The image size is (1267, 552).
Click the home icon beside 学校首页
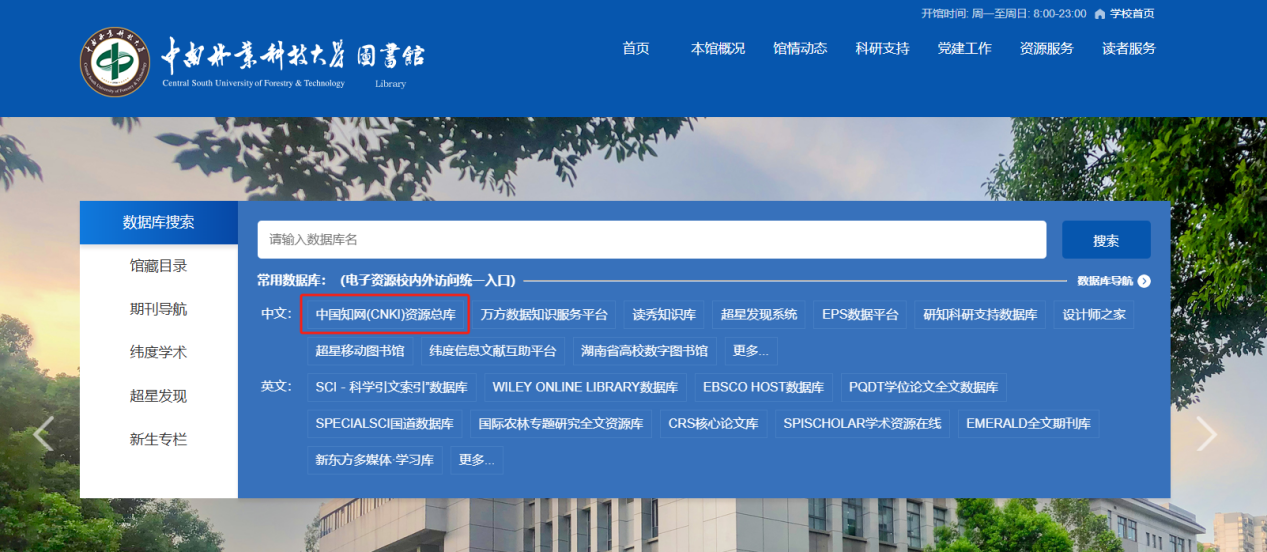point(1100,14)
